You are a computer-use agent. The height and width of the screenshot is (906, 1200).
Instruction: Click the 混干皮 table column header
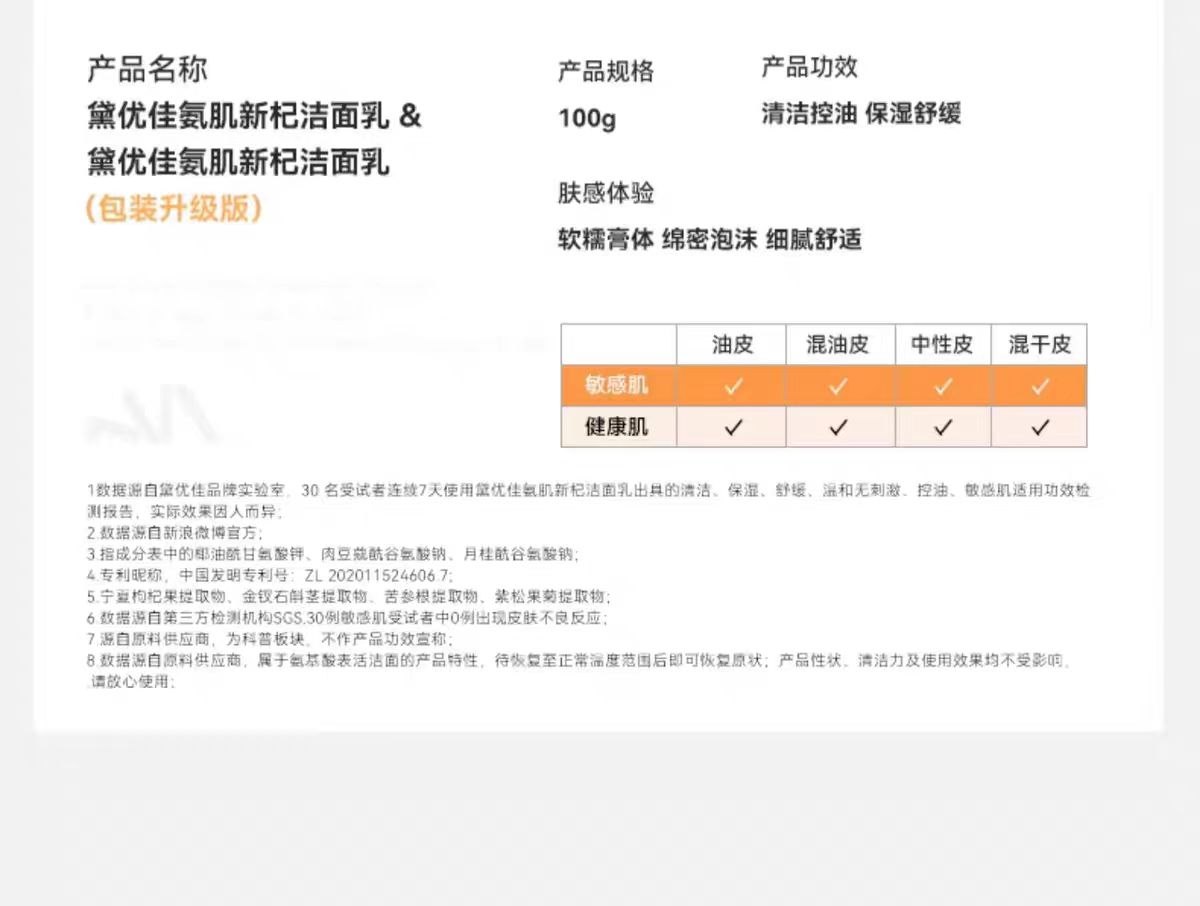[x=1040, y=345]
